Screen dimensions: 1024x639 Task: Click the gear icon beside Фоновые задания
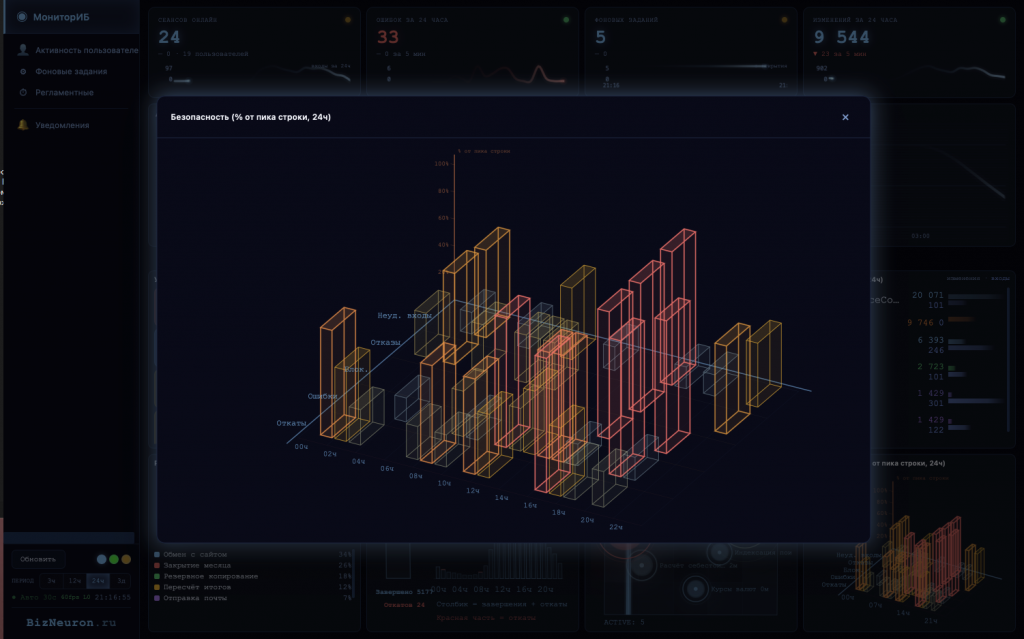[x=23, y=71]
